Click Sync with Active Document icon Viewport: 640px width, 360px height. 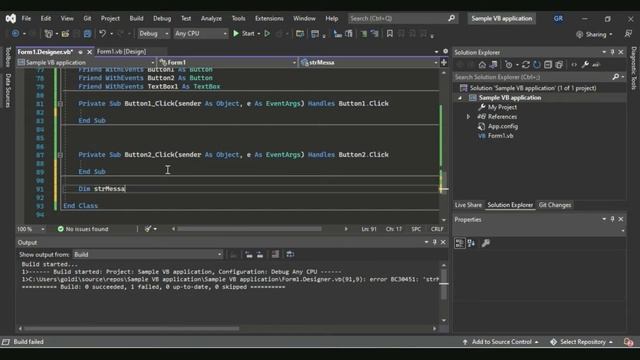[x=526, y=64]
